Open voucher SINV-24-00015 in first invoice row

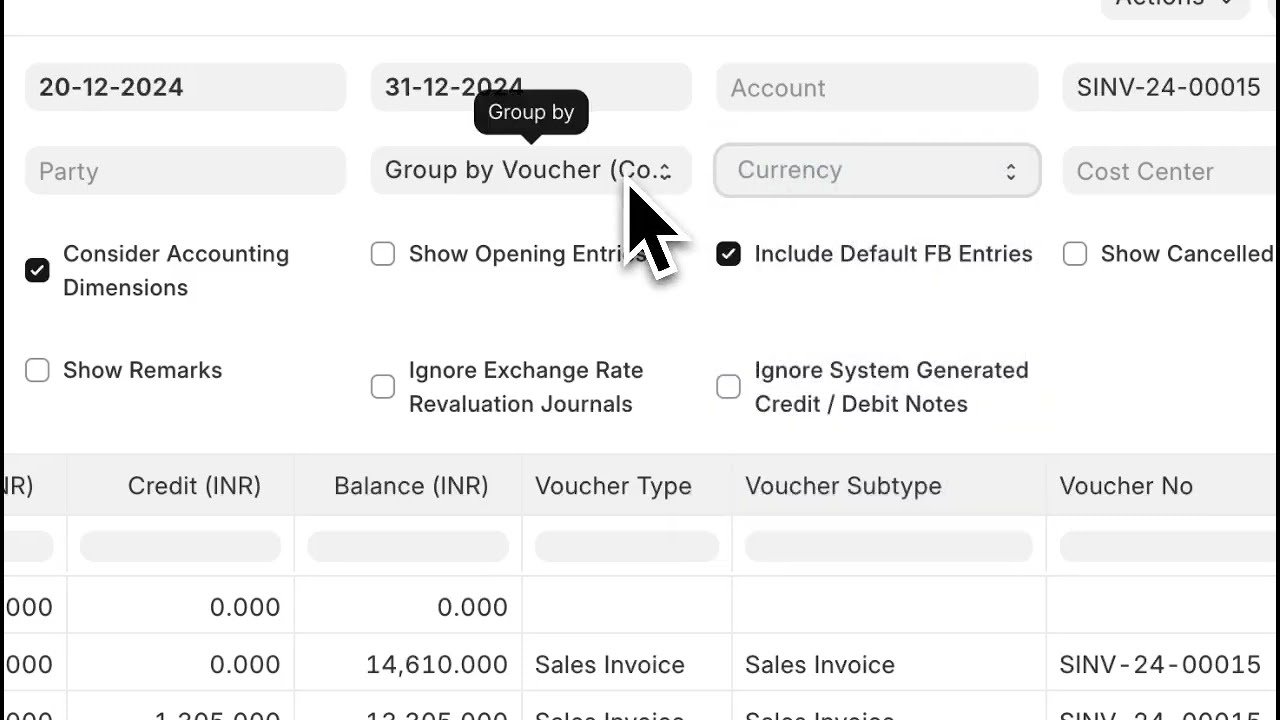coord(1159,665)
